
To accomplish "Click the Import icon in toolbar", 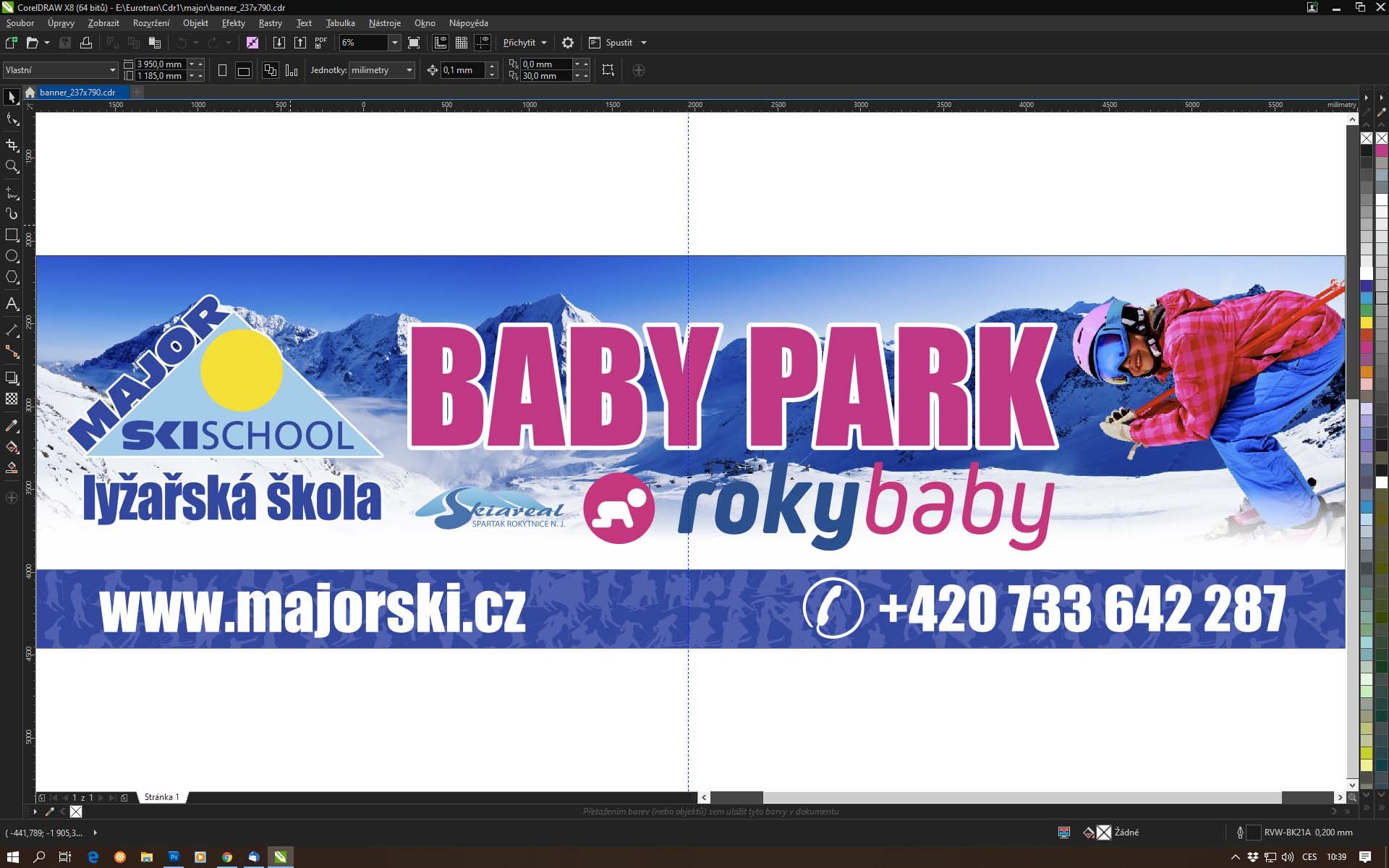I will (x=279, y=43).
